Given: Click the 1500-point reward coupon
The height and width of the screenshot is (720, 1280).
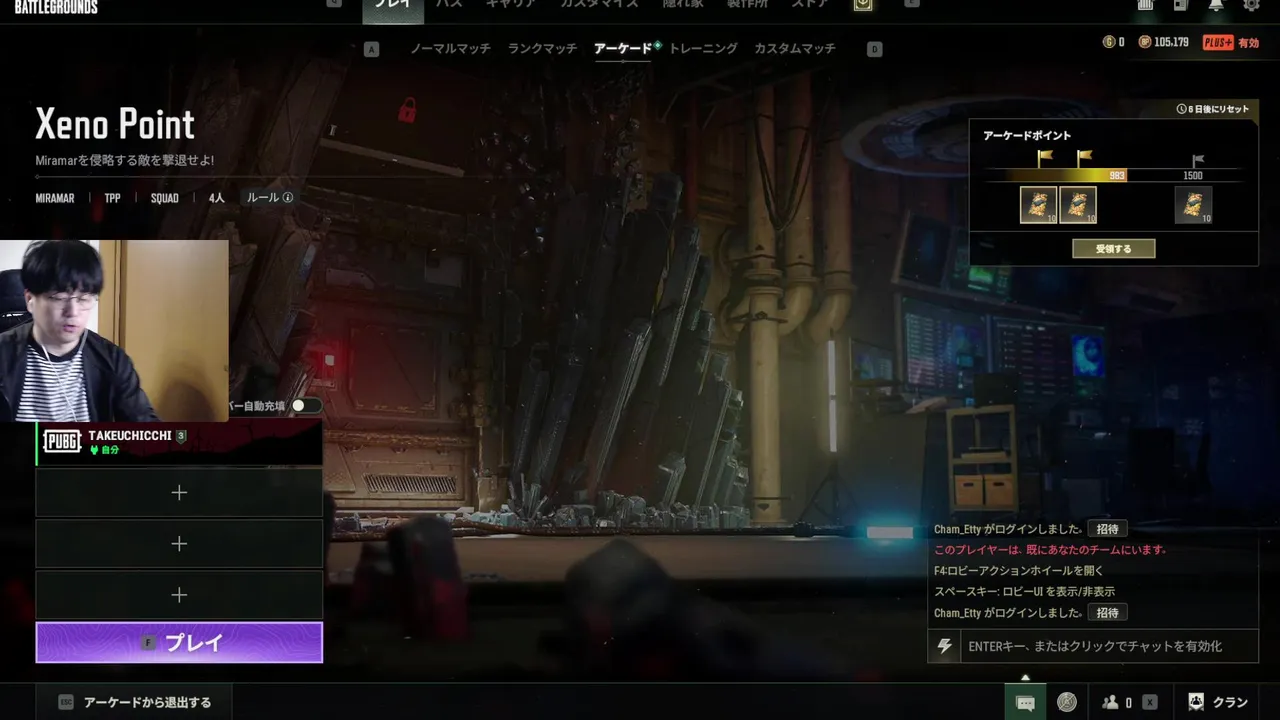Looking at the screenshot, I should pyautogui.click(x=1193, y=205).
